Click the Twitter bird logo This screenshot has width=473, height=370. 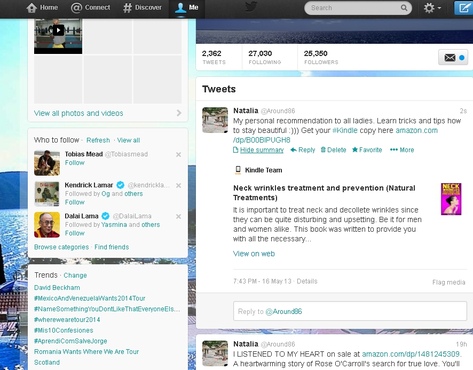click(x=251, y=7)
